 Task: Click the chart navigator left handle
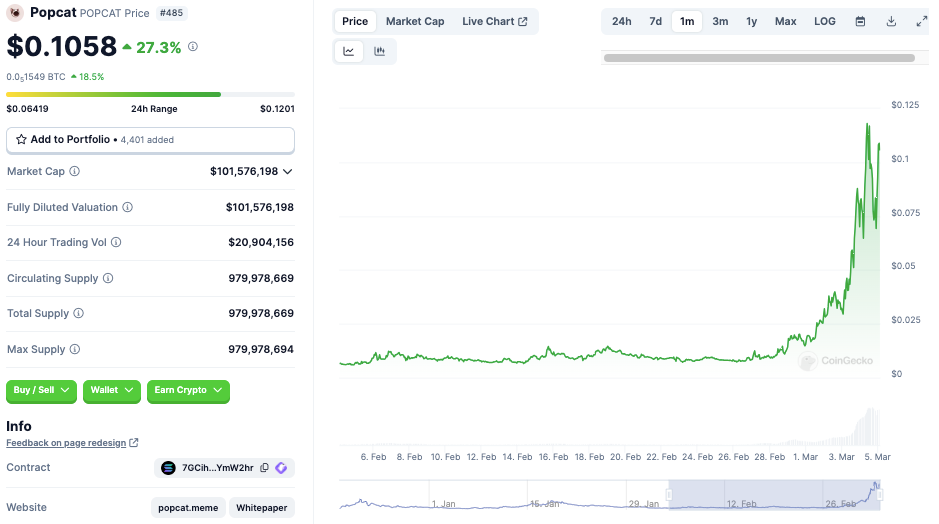point(669,495)
